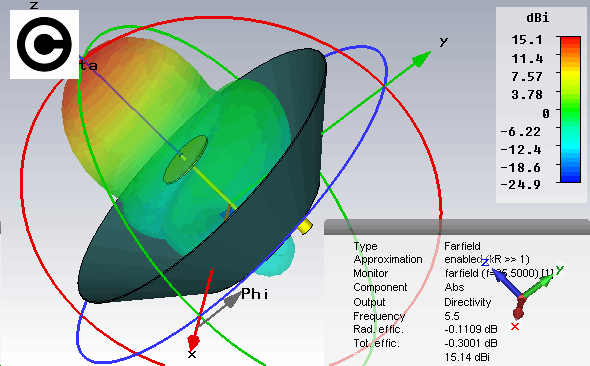Viewport: 590px width, 366px height.
Task: Click the 15.14 dBi result value
Action: (x=467, y=357)
